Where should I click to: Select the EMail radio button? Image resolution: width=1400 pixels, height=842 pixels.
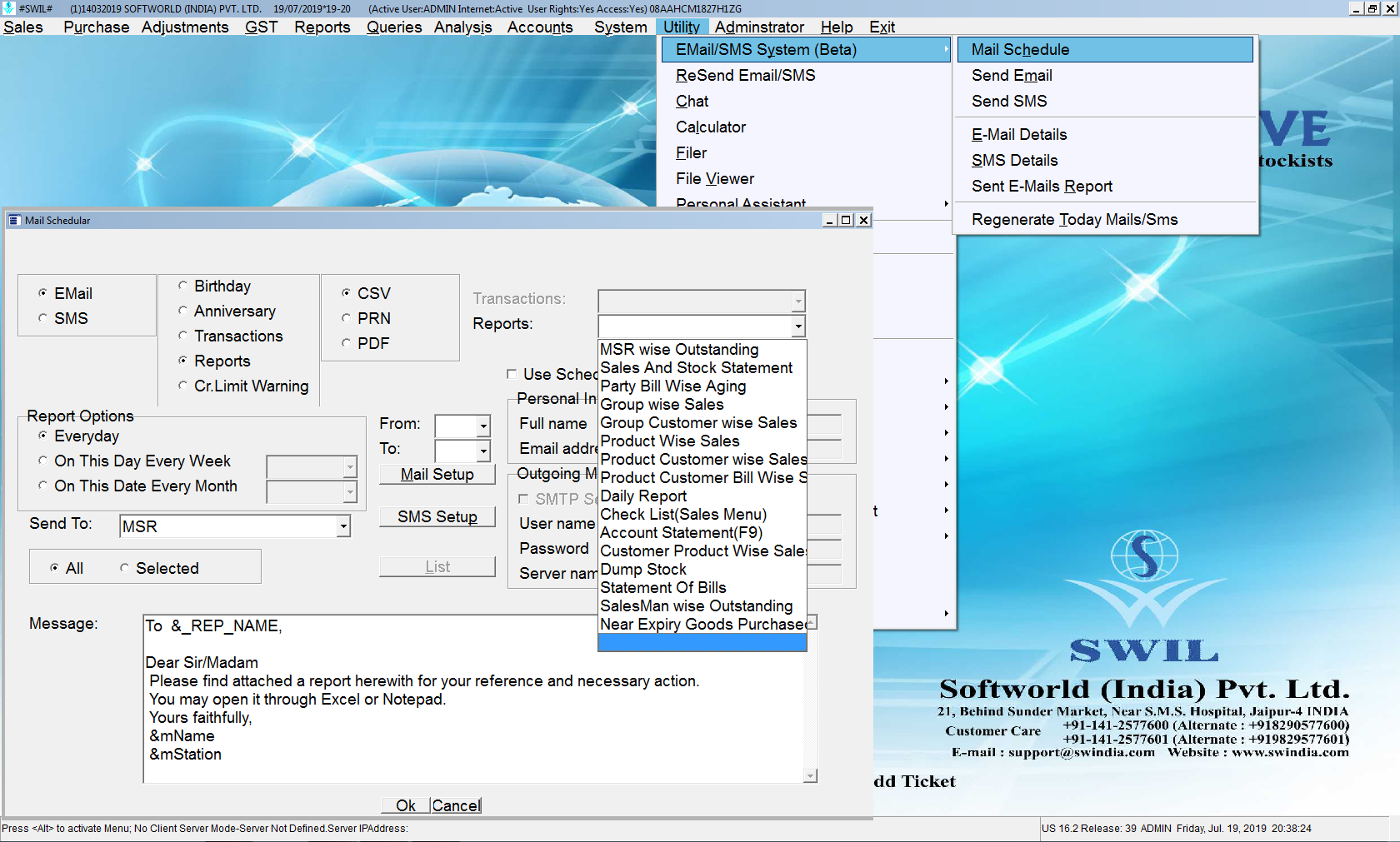pyautogui.click(x=42, y=293)
